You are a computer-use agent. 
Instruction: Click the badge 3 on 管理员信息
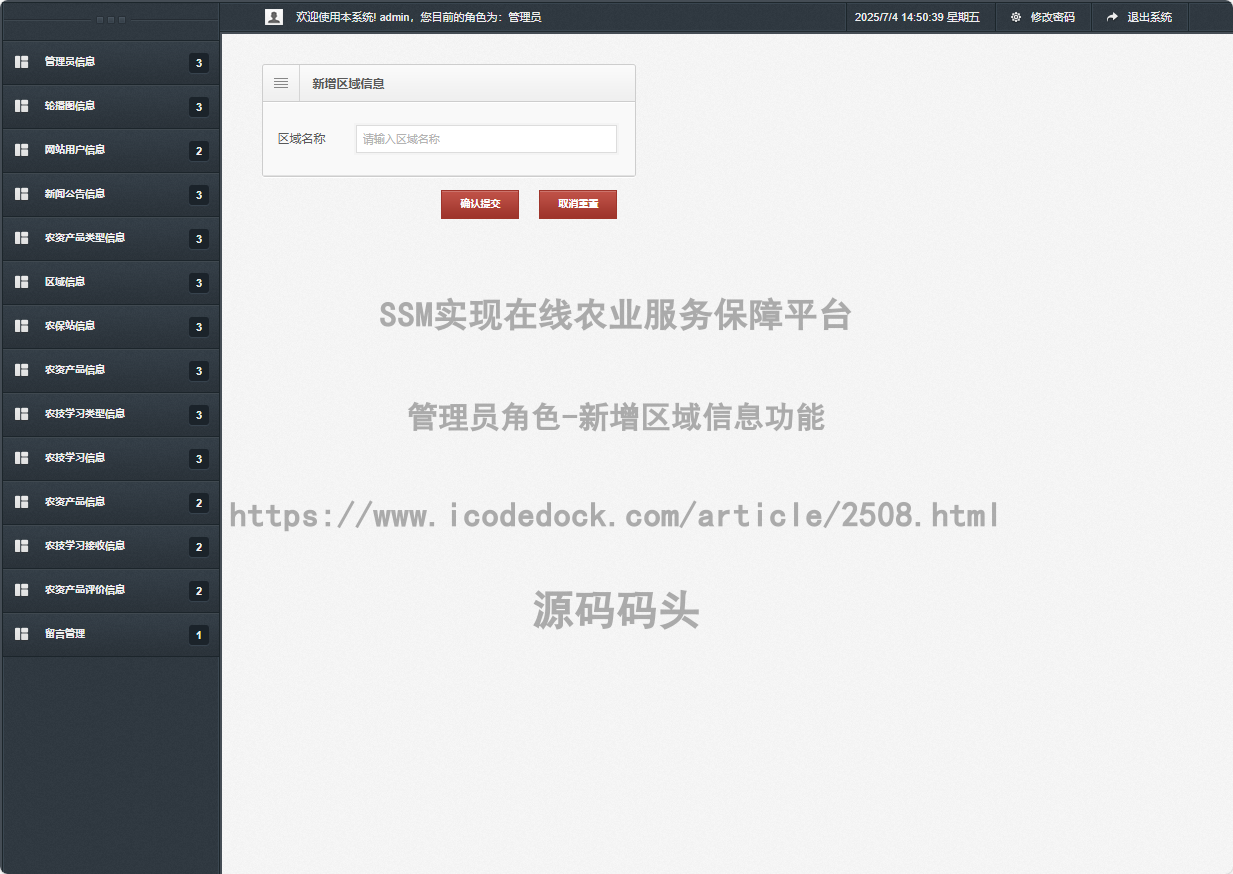pyautogui.click(x=199, y=63)
